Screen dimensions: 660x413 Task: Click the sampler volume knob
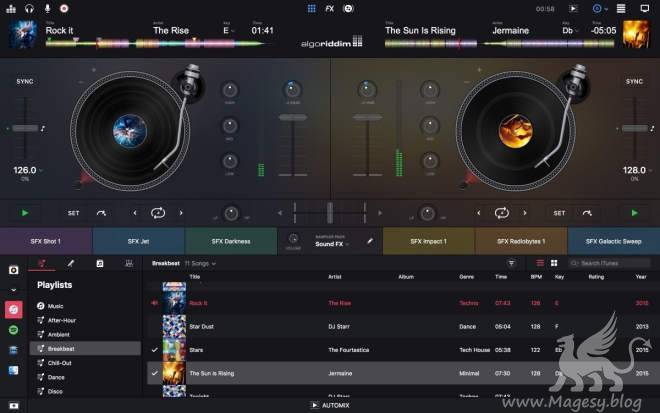click(x=293, y=239)
